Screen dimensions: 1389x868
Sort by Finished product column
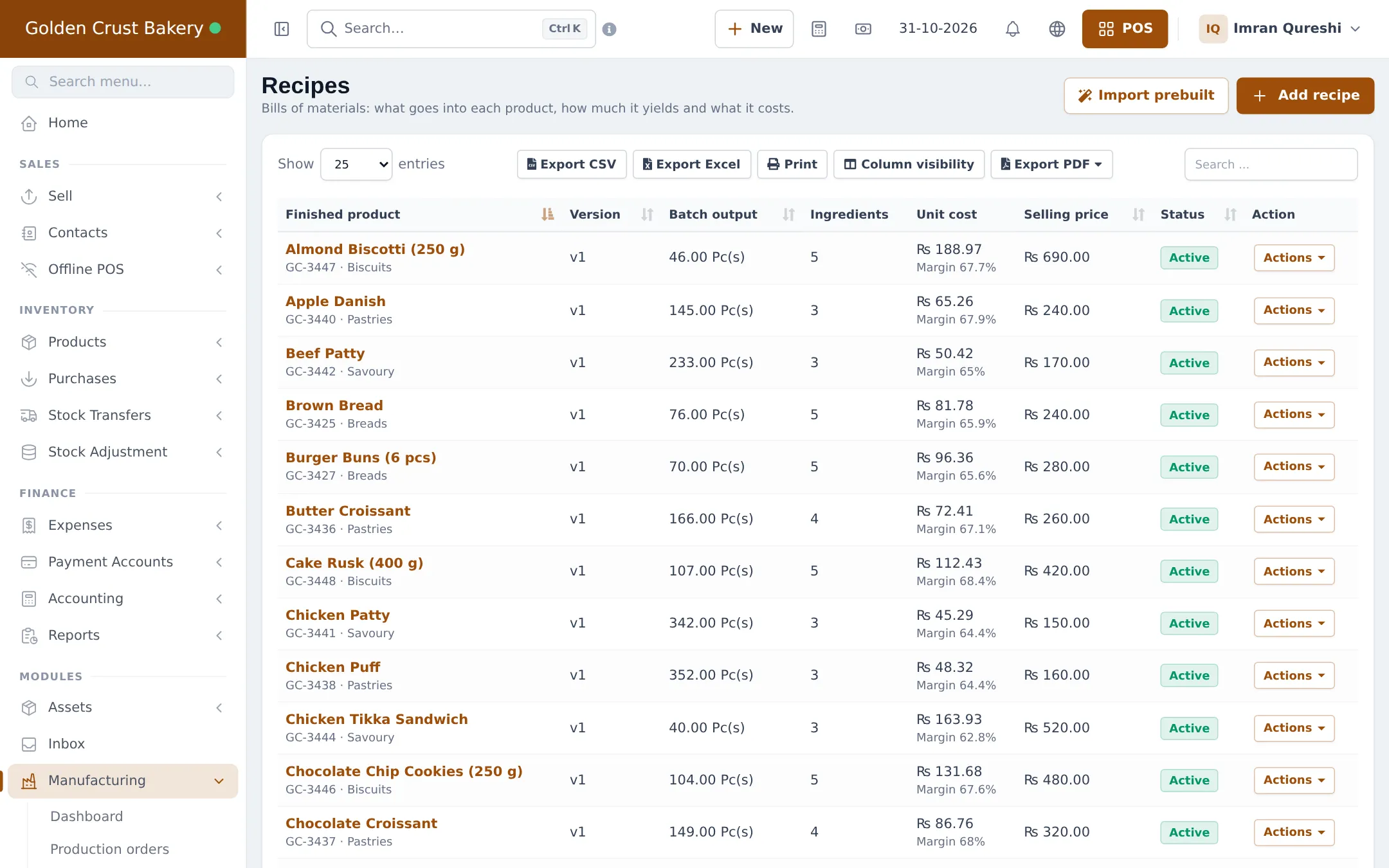pyautogui.click(x=419, y=214)
